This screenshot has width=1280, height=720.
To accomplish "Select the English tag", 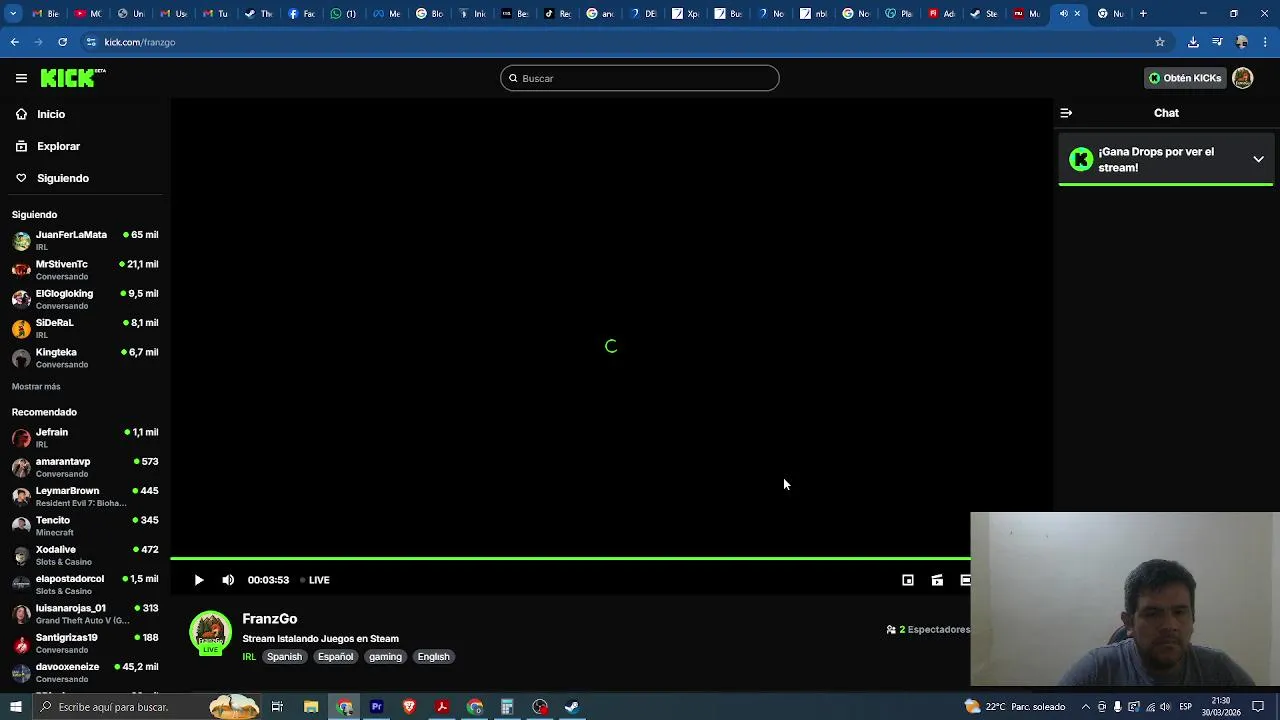I will click(x=433, y=657).
